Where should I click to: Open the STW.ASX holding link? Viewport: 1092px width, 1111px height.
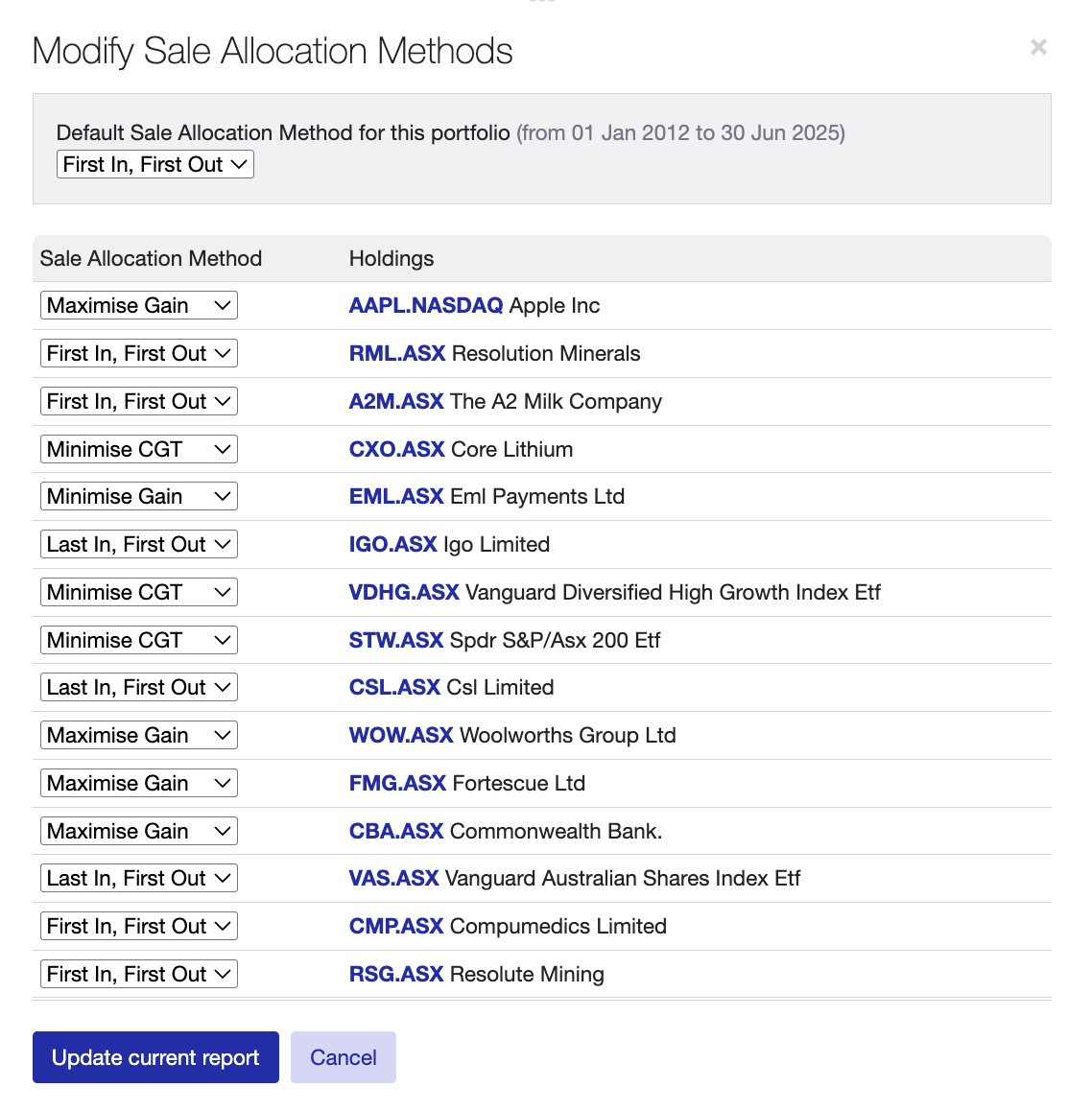point(396,640)
